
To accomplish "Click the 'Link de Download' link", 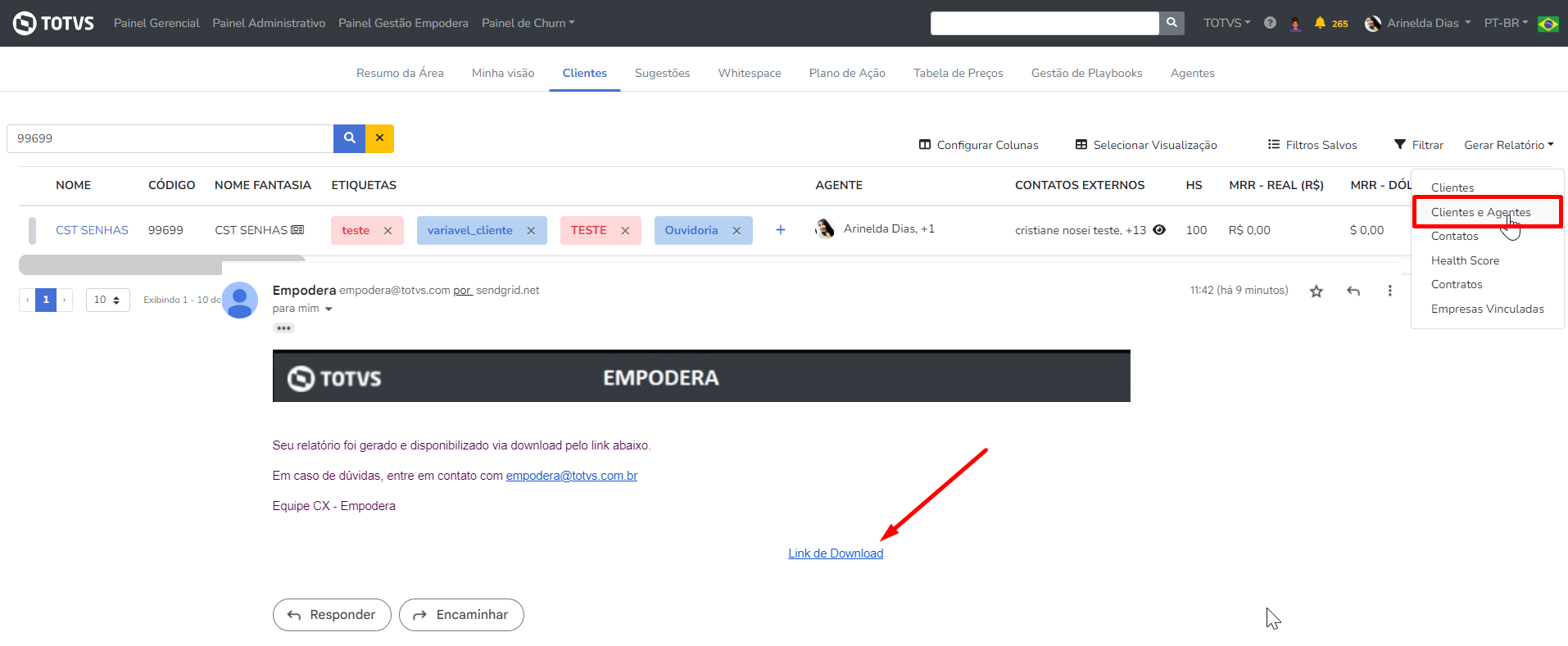I will [x=836, y=553].
